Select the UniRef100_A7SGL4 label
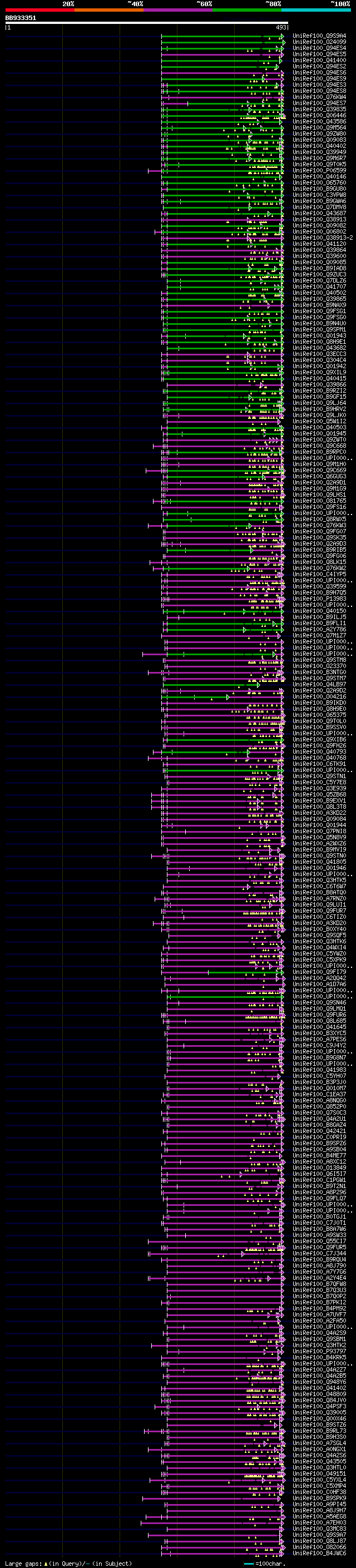The height and width of the screenshot is (1568, 356). pos(319,1443)
